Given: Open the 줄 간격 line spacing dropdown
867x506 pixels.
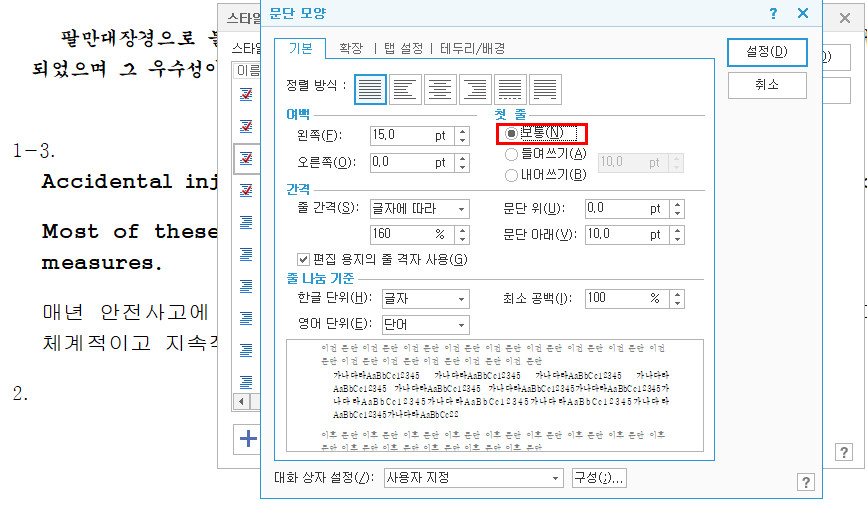Looking at the screenshot, I should pyautogui.click(x=418, y=208).
